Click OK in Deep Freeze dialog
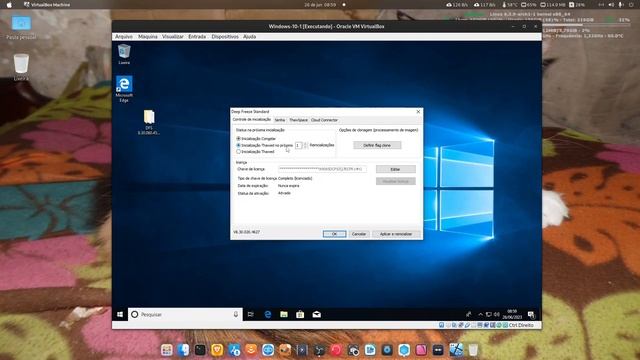The height and width of the screenshot is (360, 640). click(x=334, y=234)
